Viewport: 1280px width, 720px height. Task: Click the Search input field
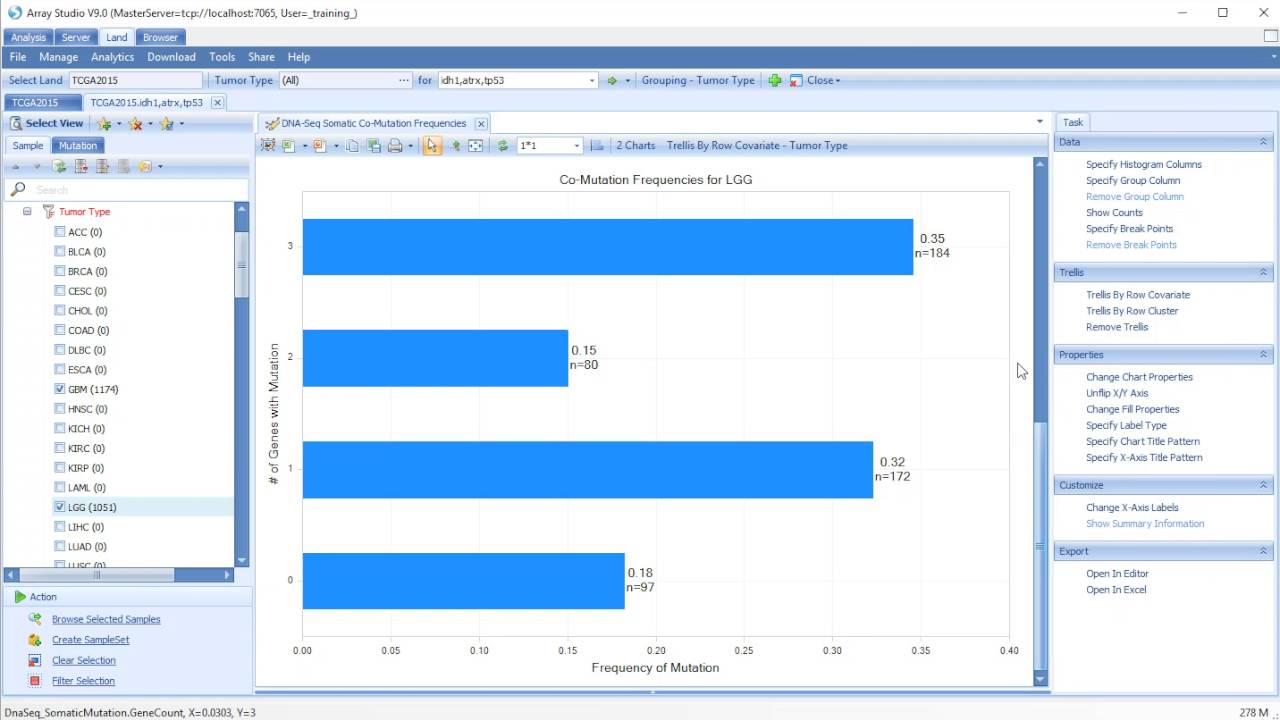click(x=139, y=190)
